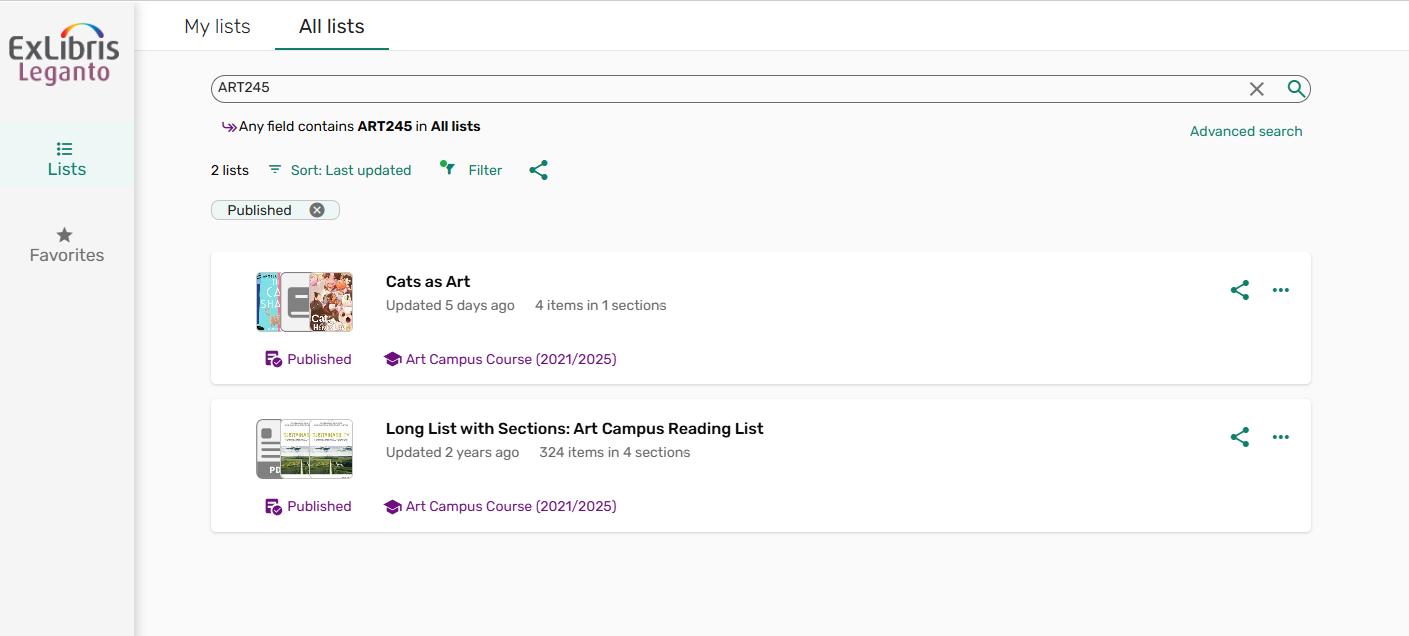Screen dimensions: 1409x636
Task: Open Advanced search
Action: point(1246,131)
